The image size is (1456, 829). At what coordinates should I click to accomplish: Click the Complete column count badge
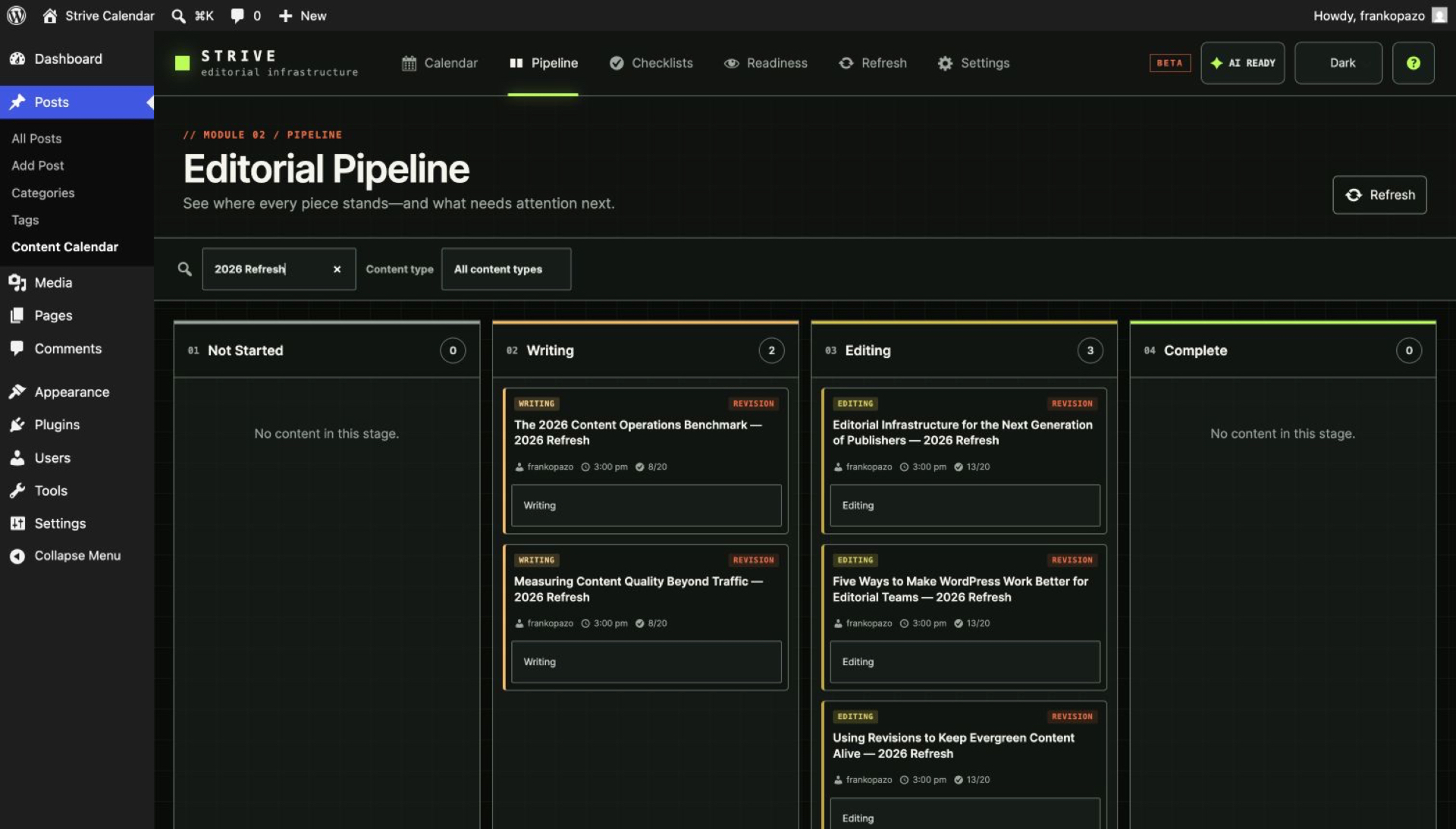coord(1408,350)
